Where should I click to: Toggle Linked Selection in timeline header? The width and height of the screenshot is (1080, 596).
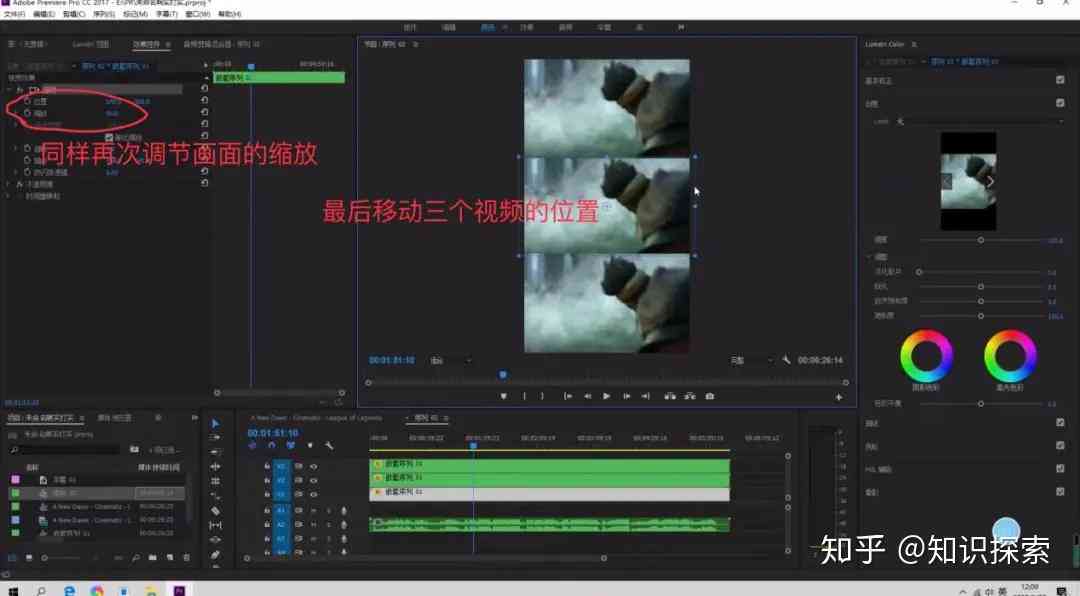pos(291,446)
